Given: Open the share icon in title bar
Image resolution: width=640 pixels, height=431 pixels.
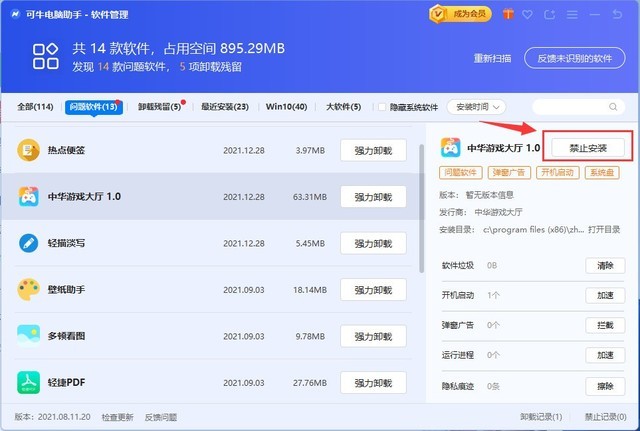Looking at the screenshot, I should 549,15.
